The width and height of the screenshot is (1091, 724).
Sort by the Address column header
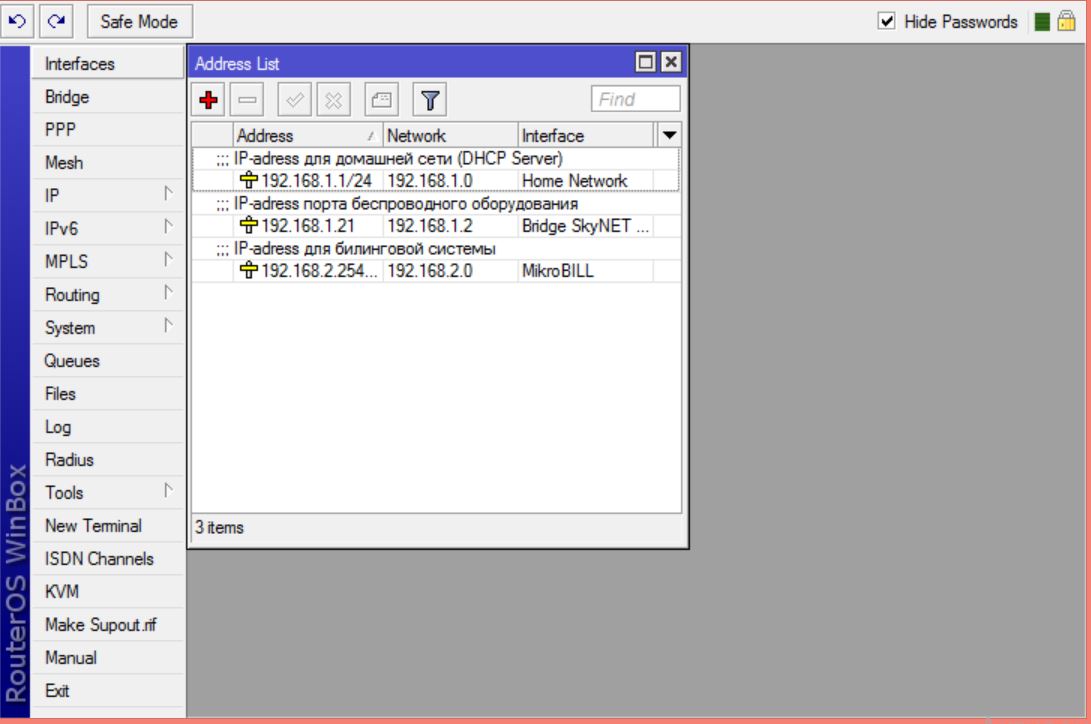tap(308, 135)
